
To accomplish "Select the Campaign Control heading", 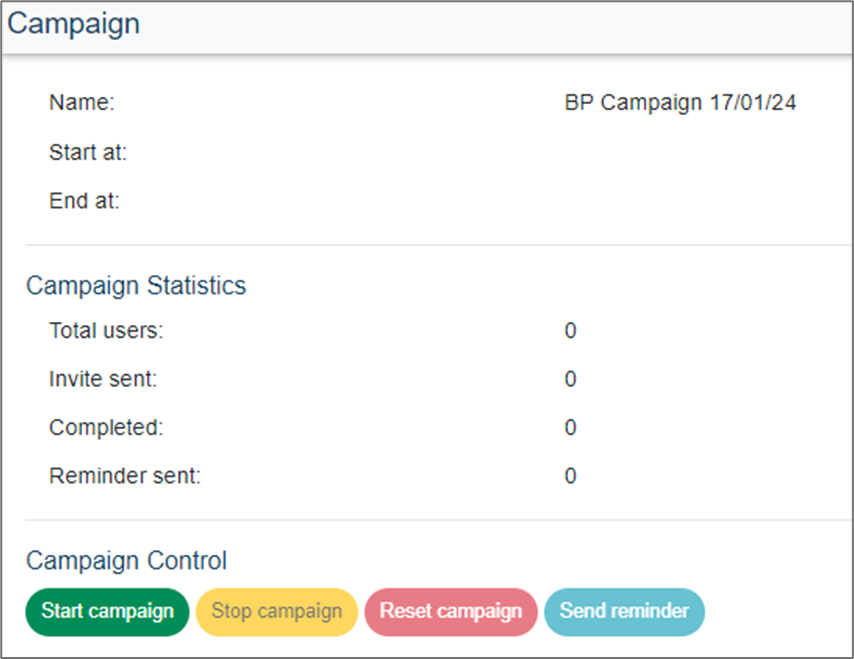I will (127, 561).
